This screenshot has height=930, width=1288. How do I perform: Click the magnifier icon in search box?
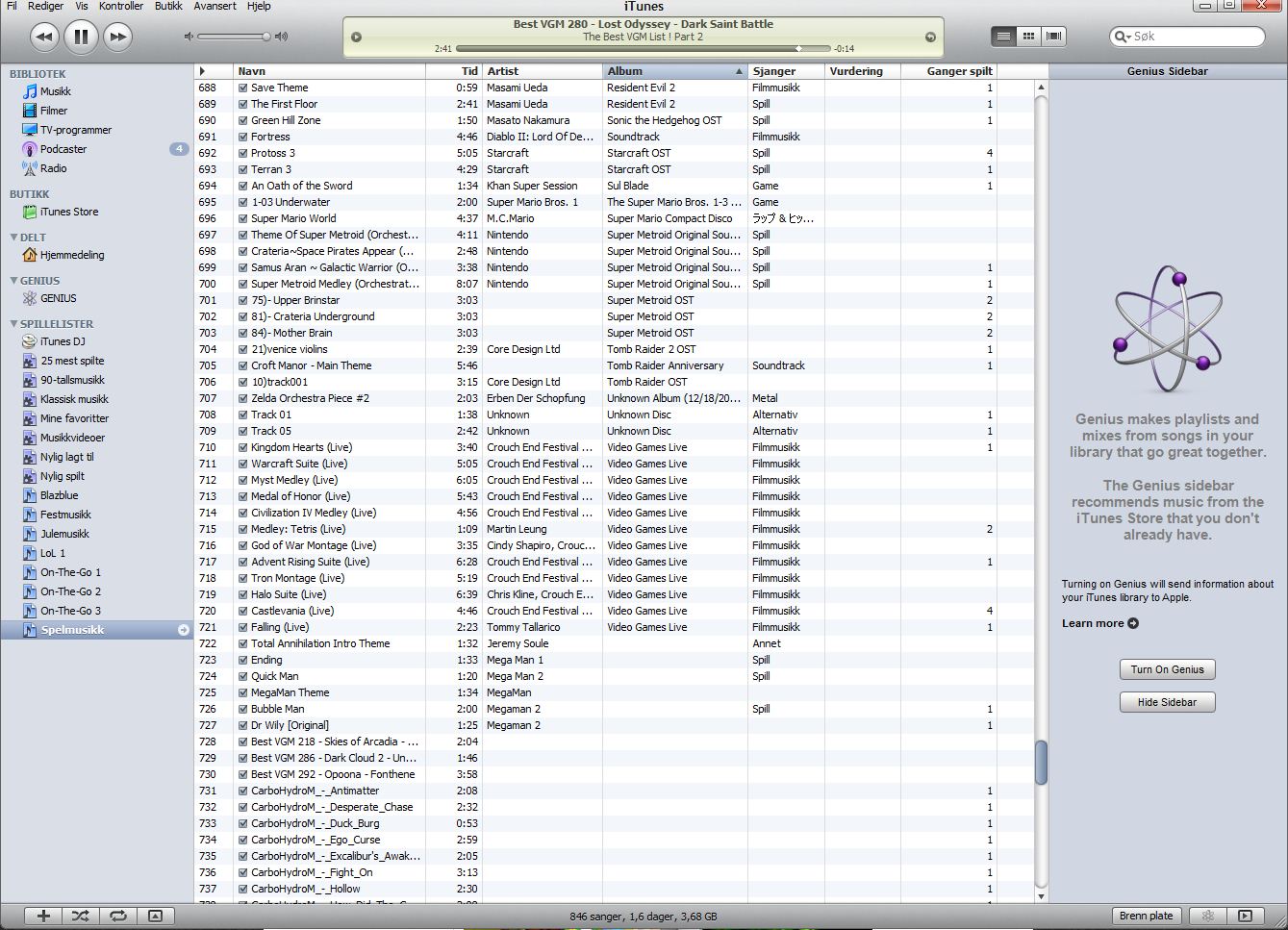click(1122, 37)
